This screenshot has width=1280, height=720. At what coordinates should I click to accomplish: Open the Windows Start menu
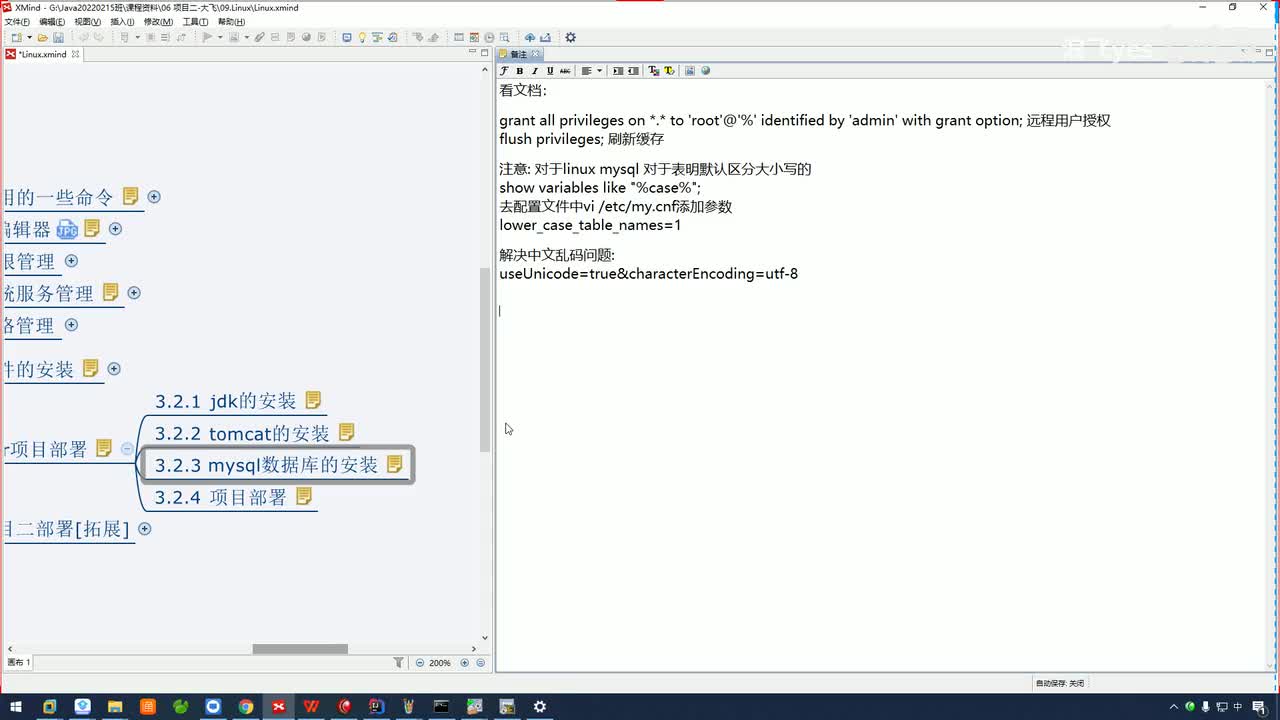tap(16, 707)
